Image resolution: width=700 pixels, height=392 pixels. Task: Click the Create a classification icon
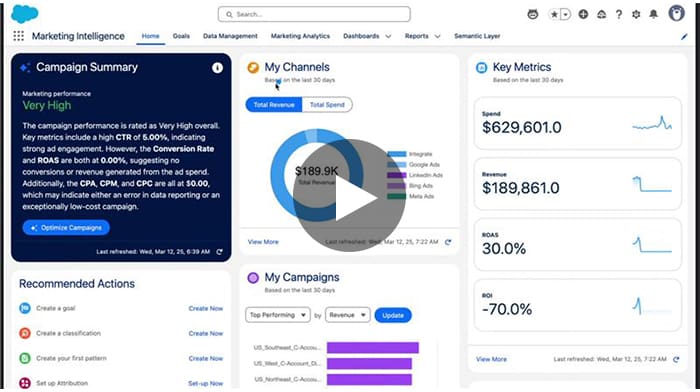(x=25, y=333)
